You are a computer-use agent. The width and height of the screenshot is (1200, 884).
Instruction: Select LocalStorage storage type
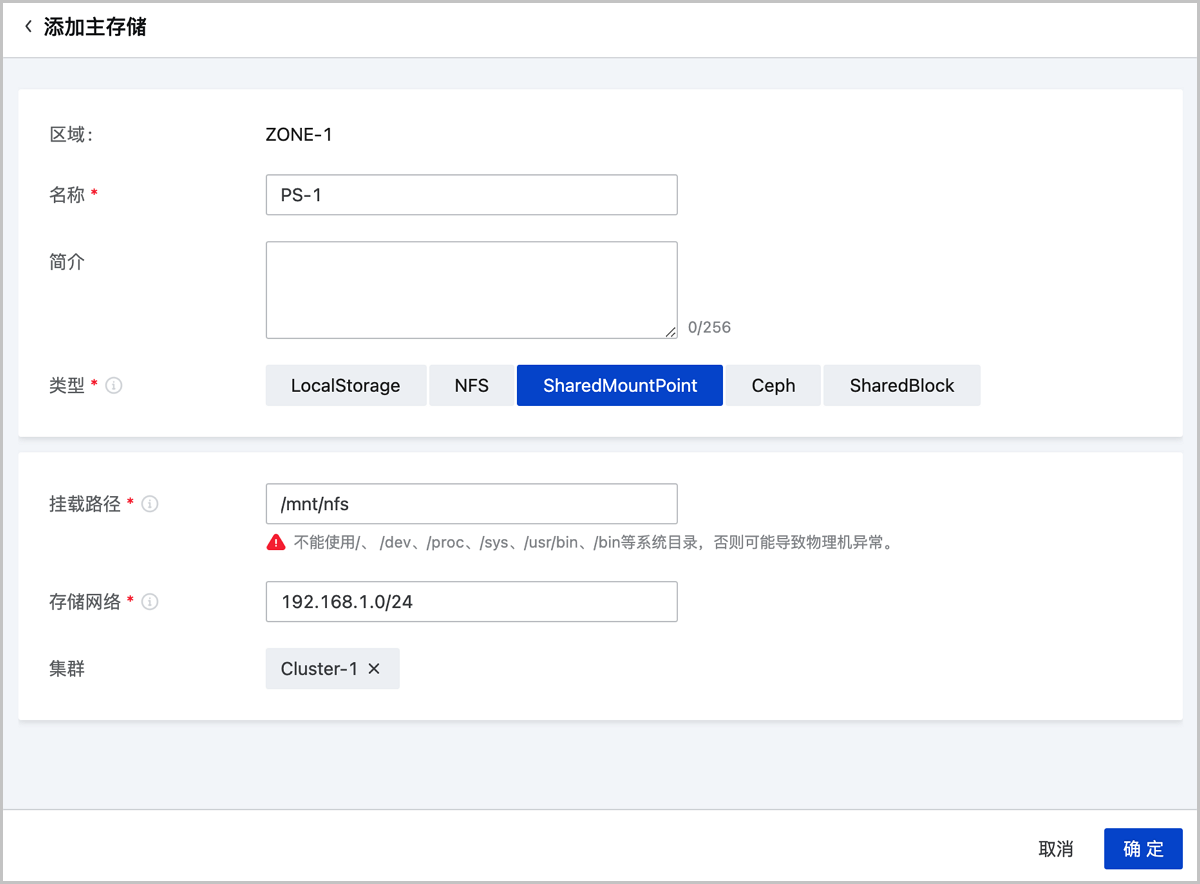[x=345, y=386]
